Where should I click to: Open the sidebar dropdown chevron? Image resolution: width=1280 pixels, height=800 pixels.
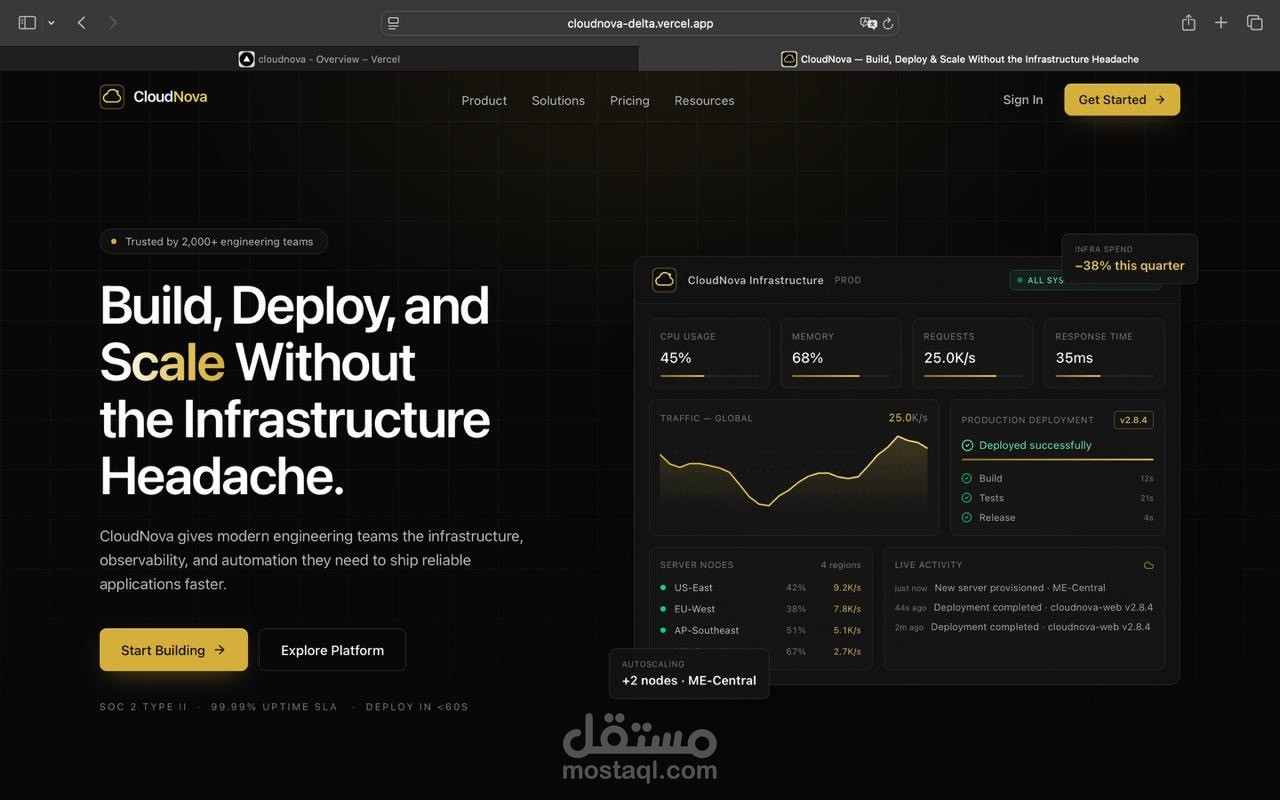(51, 23)
